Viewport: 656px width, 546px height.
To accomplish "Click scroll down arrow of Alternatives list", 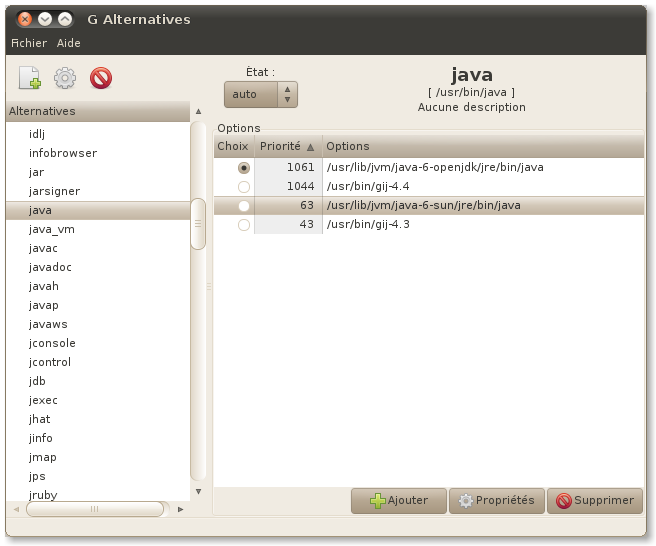I will click(x=198, y=491).
